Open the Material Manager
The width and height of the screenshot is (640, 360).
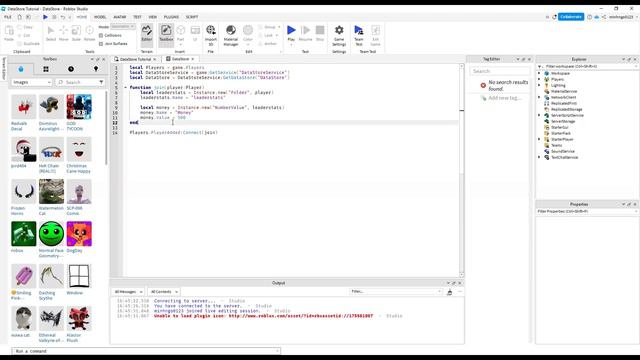tap(231, 35)
